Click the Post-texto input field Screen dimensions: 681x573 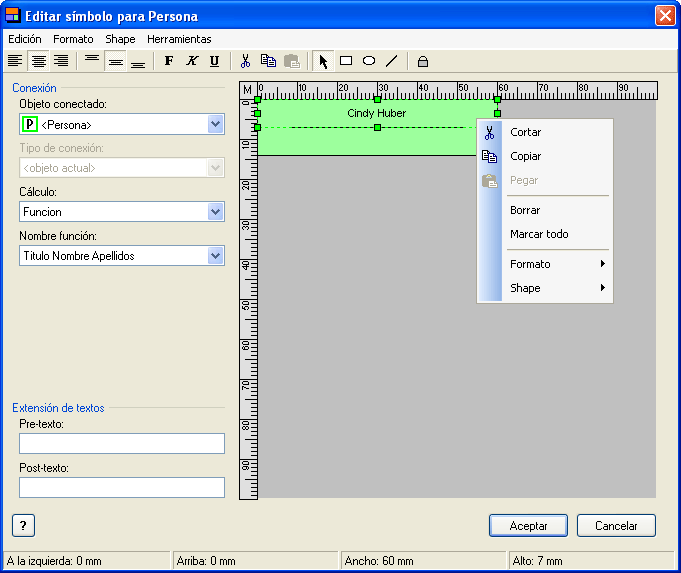coord(122,487)
